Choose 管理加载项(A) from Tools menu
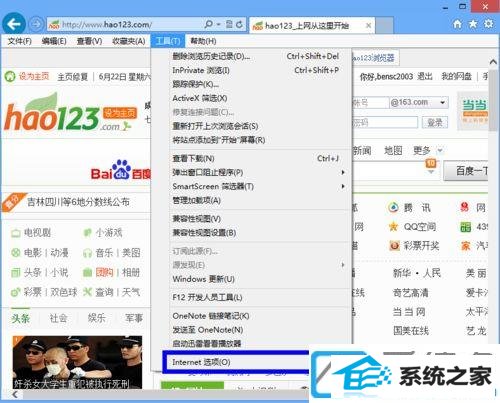 197,200
